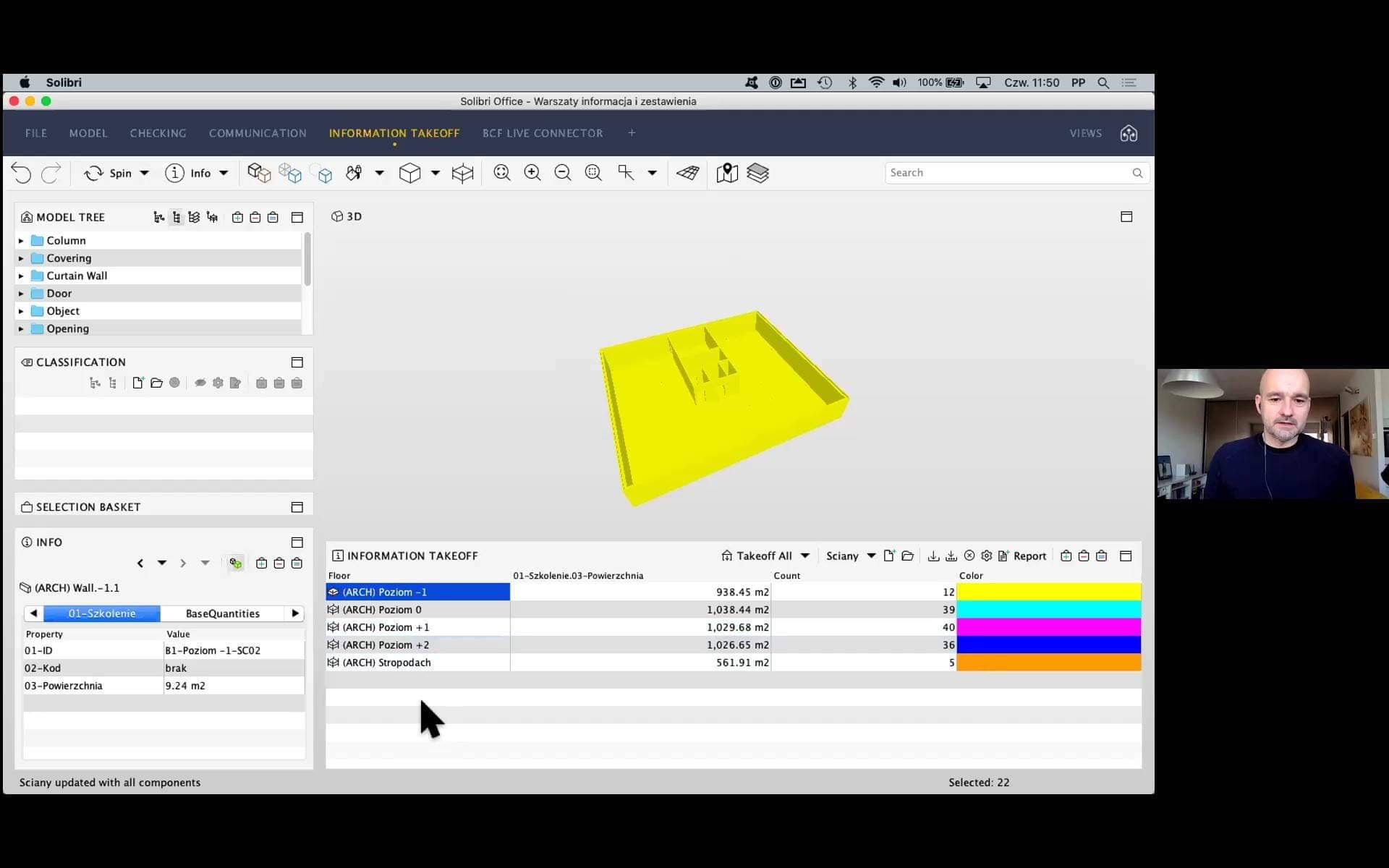Click the yellow Poziom -1 color swatch

tap(1048, 592)
